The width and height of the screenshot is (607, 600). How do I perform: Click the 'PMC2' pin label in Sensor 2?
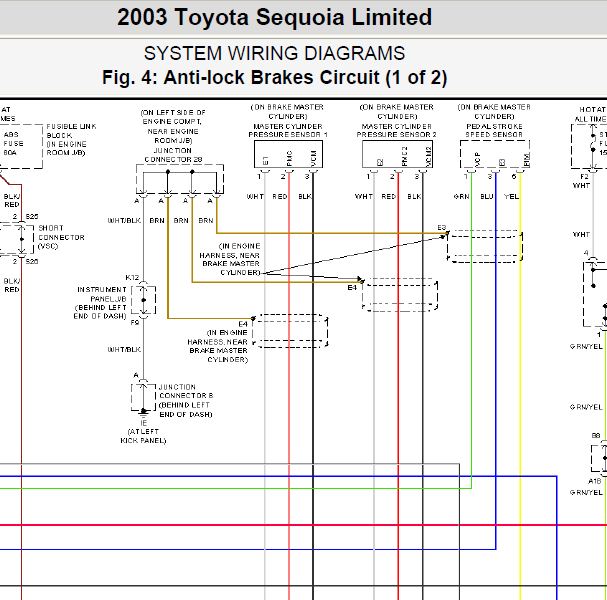click(405, 156)
